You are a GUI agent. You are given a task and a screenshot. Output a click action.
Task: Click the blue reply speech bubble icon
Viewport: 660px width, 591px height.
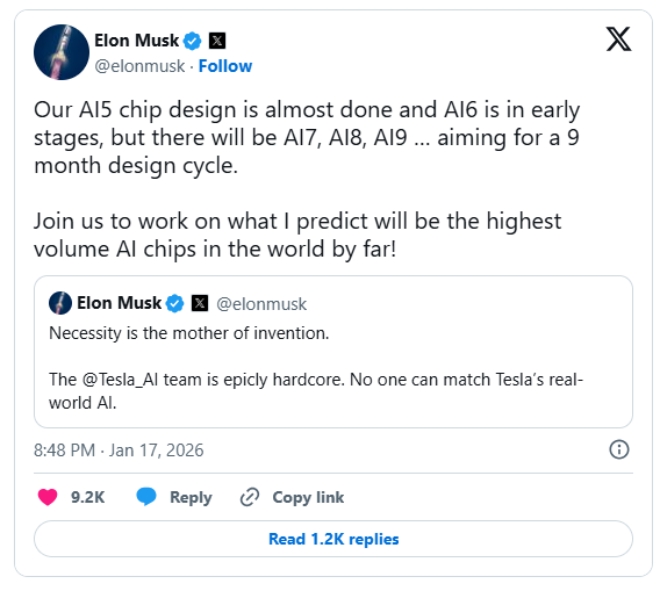click(x=147, y=497)
